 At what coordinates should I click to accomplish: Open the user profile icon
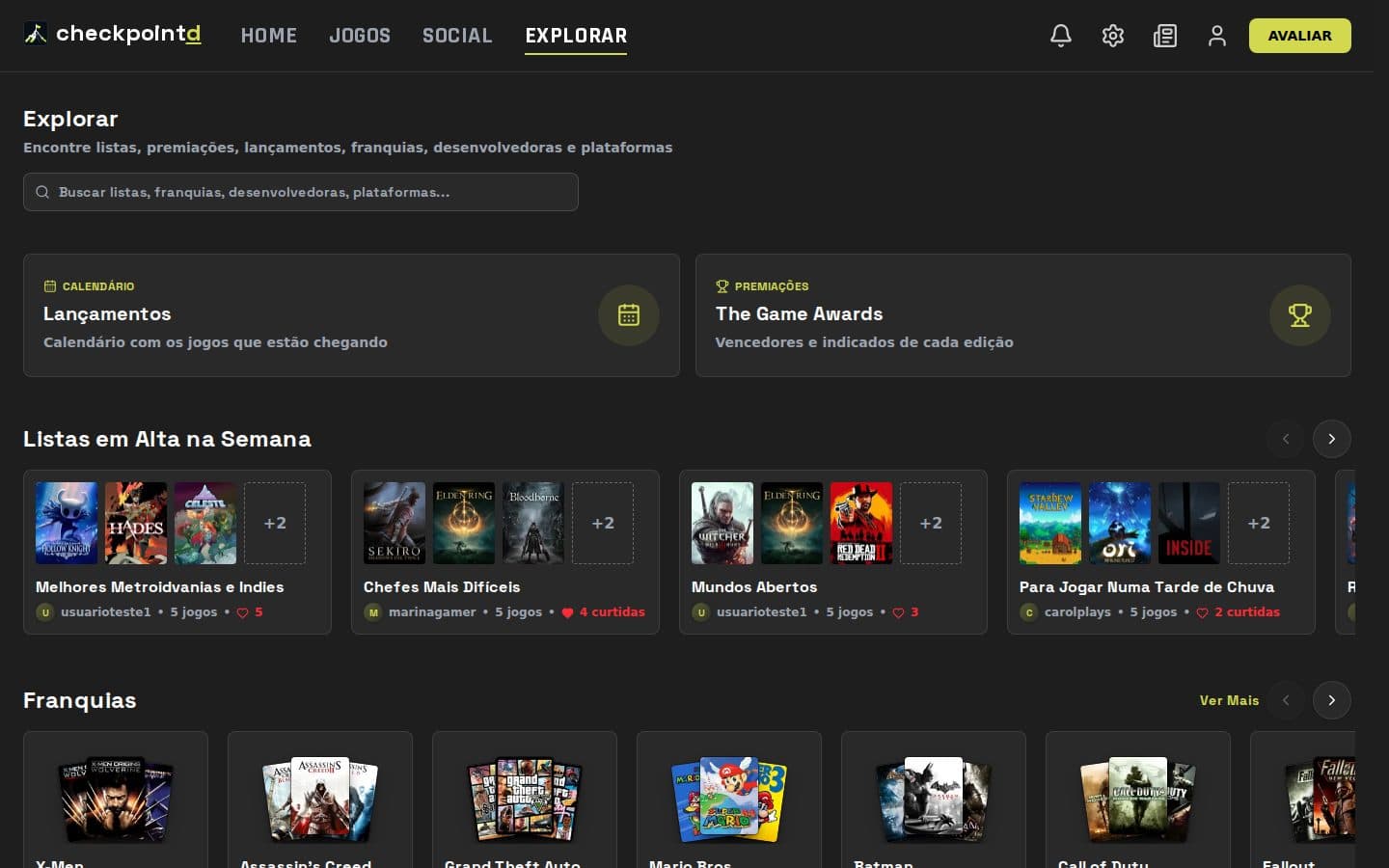1217,36
